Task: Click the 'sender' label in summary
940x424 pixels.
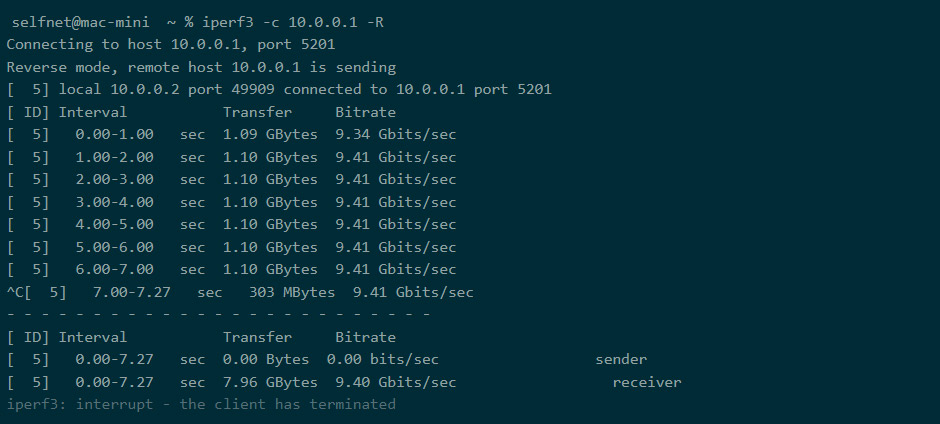Action: 621,360
